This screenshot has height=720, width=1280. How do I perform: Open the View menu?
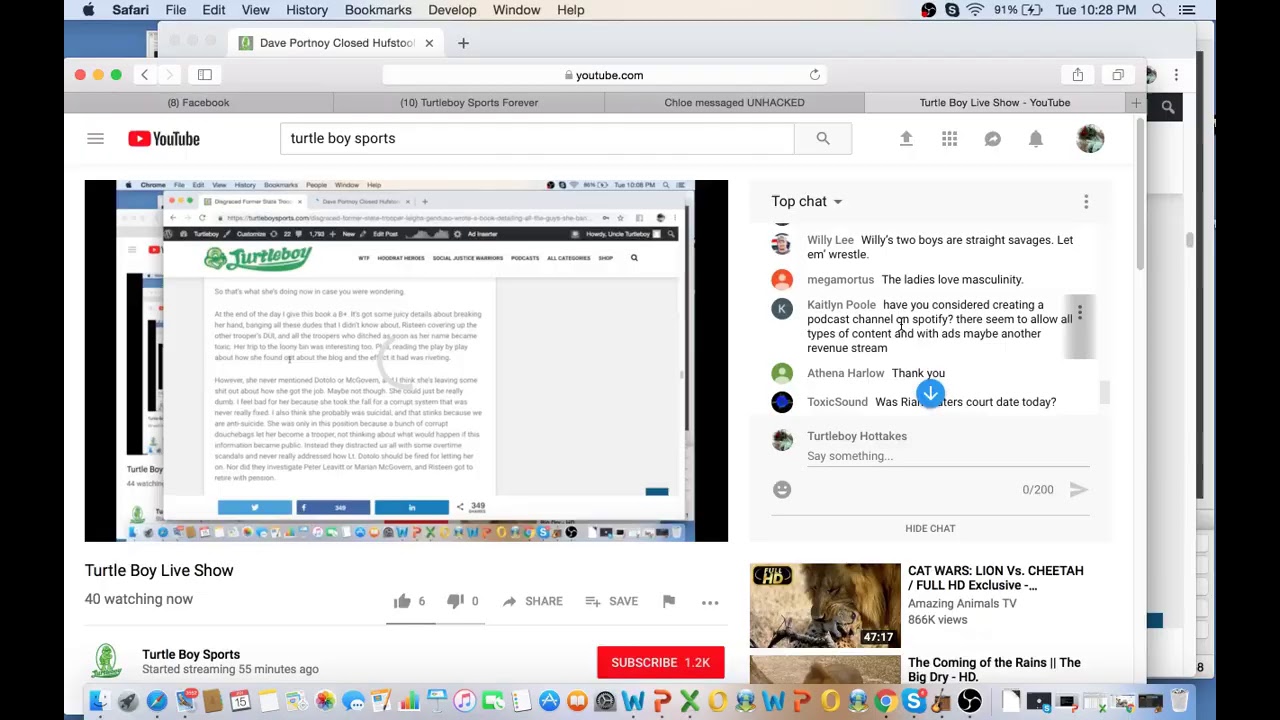(x=255, y=10)
